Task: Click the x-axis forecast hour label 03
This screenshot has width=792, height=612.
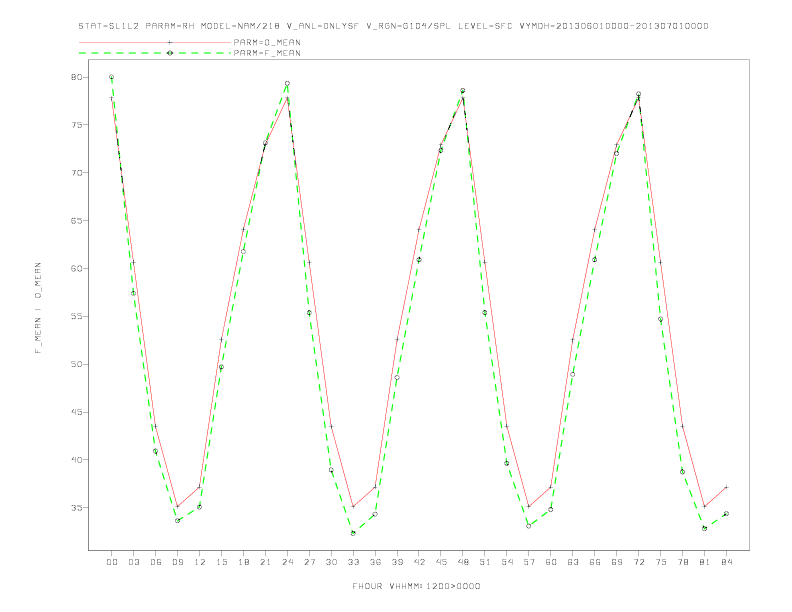Action: (x=133, y=562)
